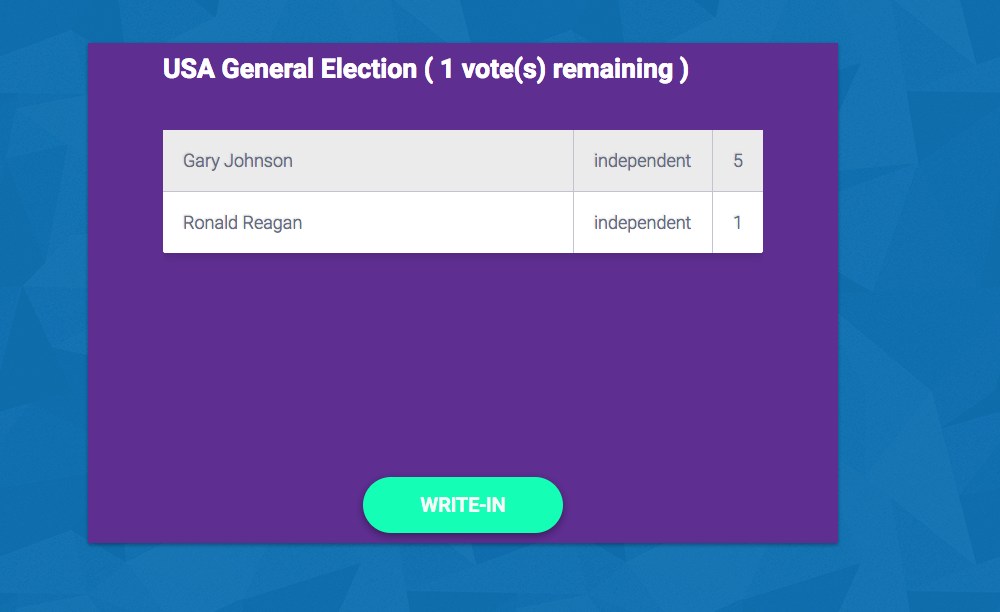The width and height of the screenshot is (1000, 612).
Task: Open the WRITE-IN candidate option
Action: click(462, 505)
